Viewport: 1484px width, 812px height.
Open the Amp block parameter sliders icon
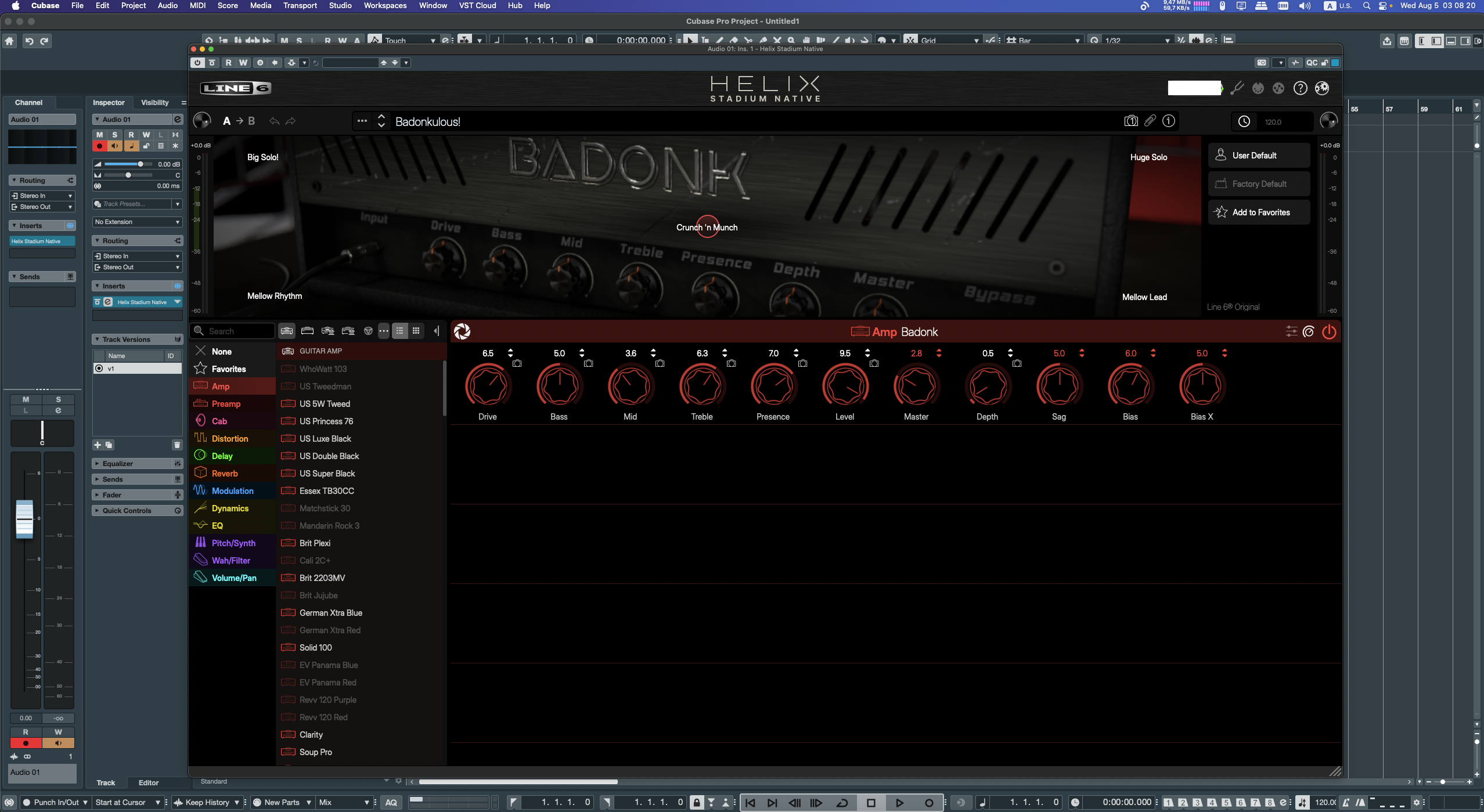(x=1291, y=331)
